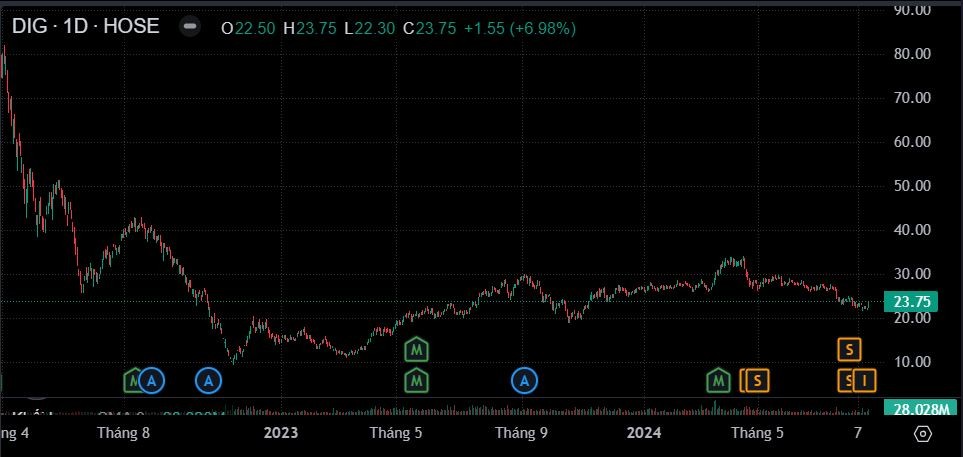Image resolution: width=963 pixels, height=457 pixels.
Task: Click the 2023 label on the time axis
Action: [x=281, y=433]
